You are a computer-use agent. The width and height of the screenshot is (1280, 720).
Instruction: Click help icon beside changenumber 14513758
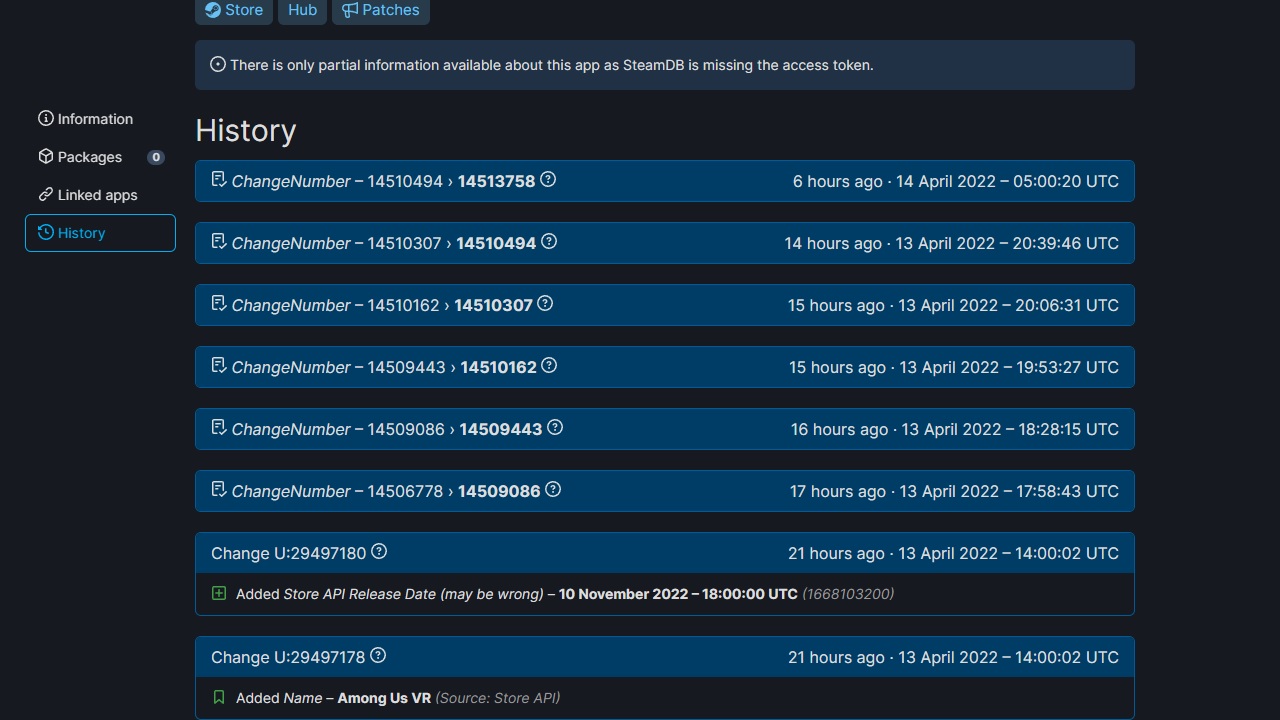pos(548,180)
